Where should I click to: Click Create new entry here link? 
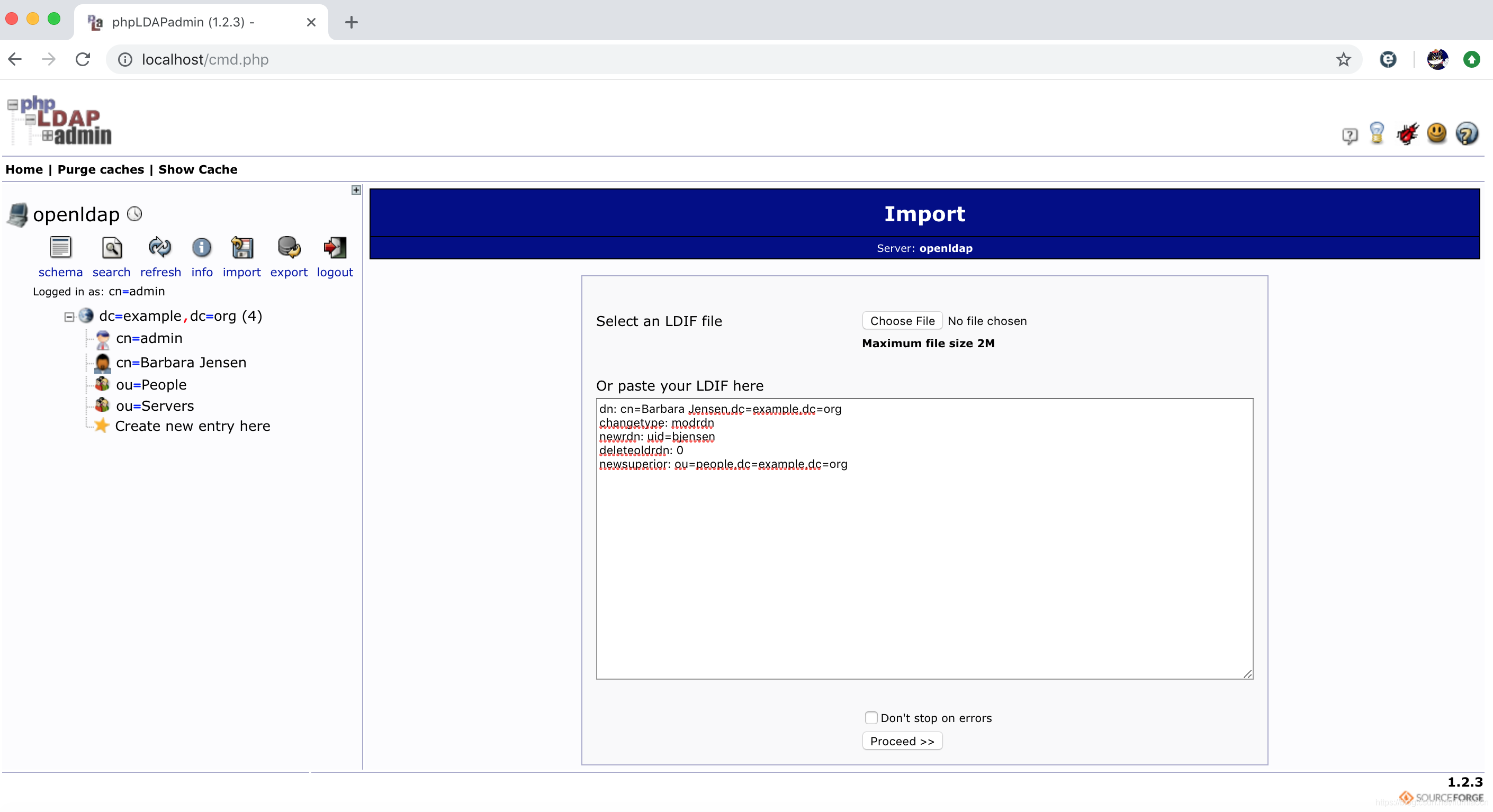192,425
